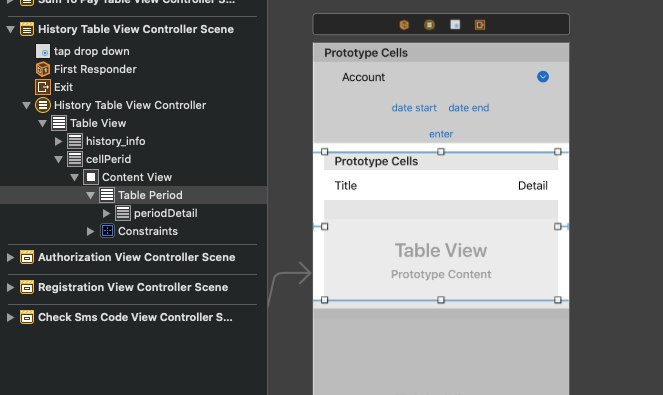The width and height of the screenshot is (663, 395).
Task: Click the top-center selection resize handle
Action: click(441, 151)
